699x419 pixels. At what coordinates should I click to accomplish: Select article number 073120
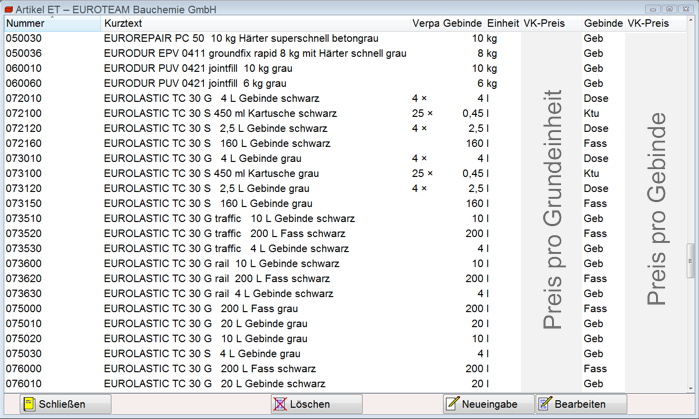coord(24,189)
